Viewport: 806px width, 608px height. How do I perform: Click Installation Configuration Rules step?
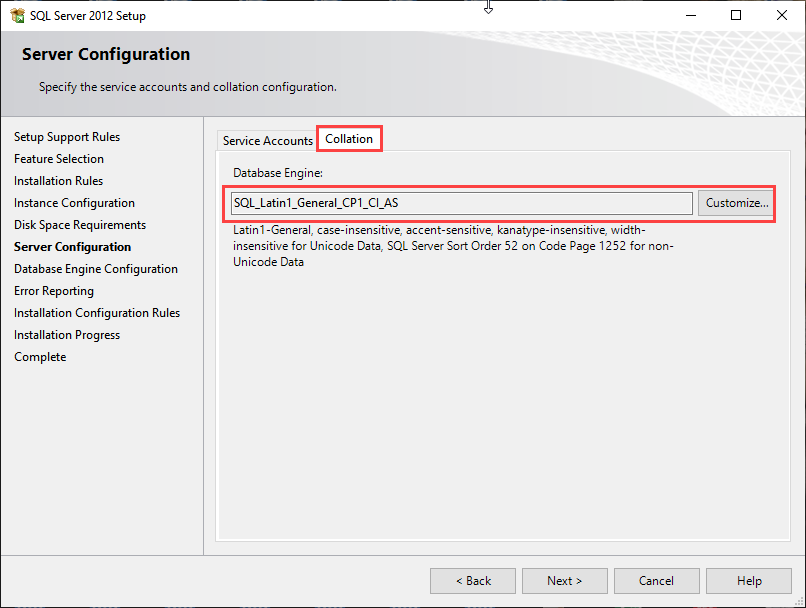coord(97,313)
